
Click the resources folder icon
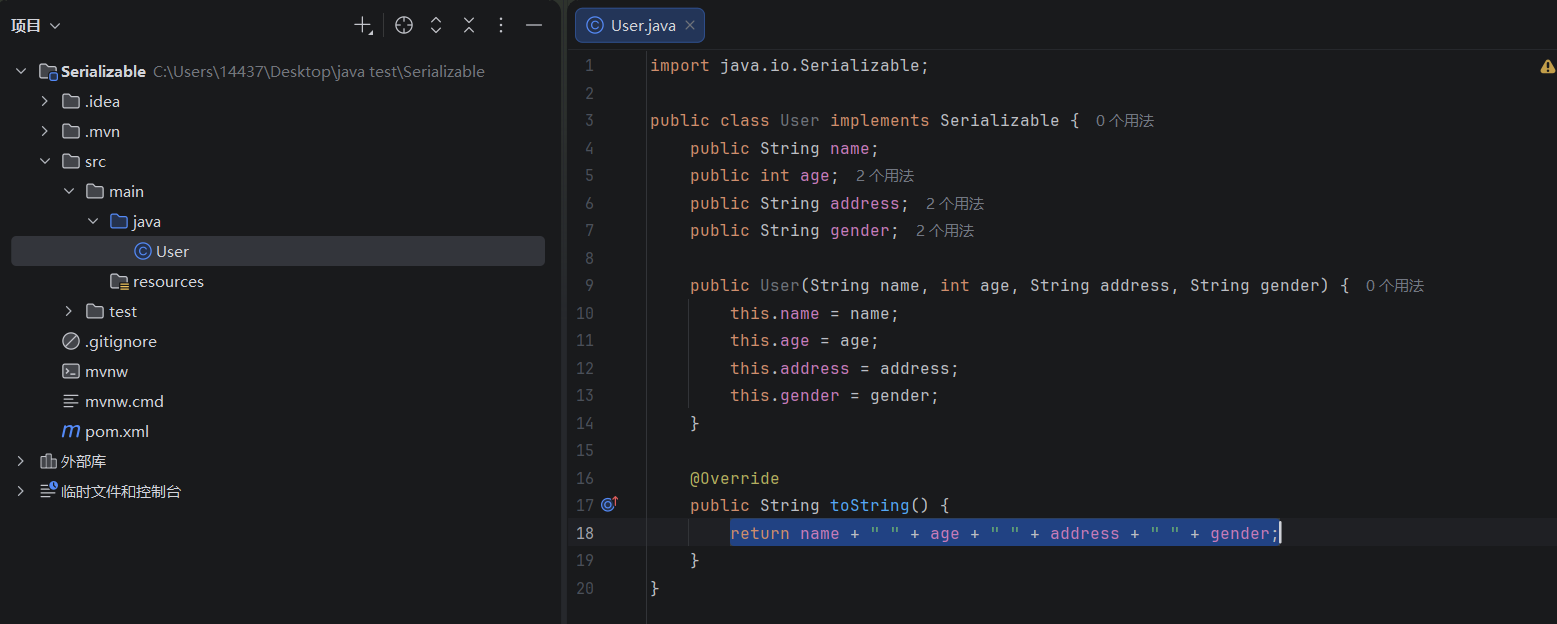119,281
